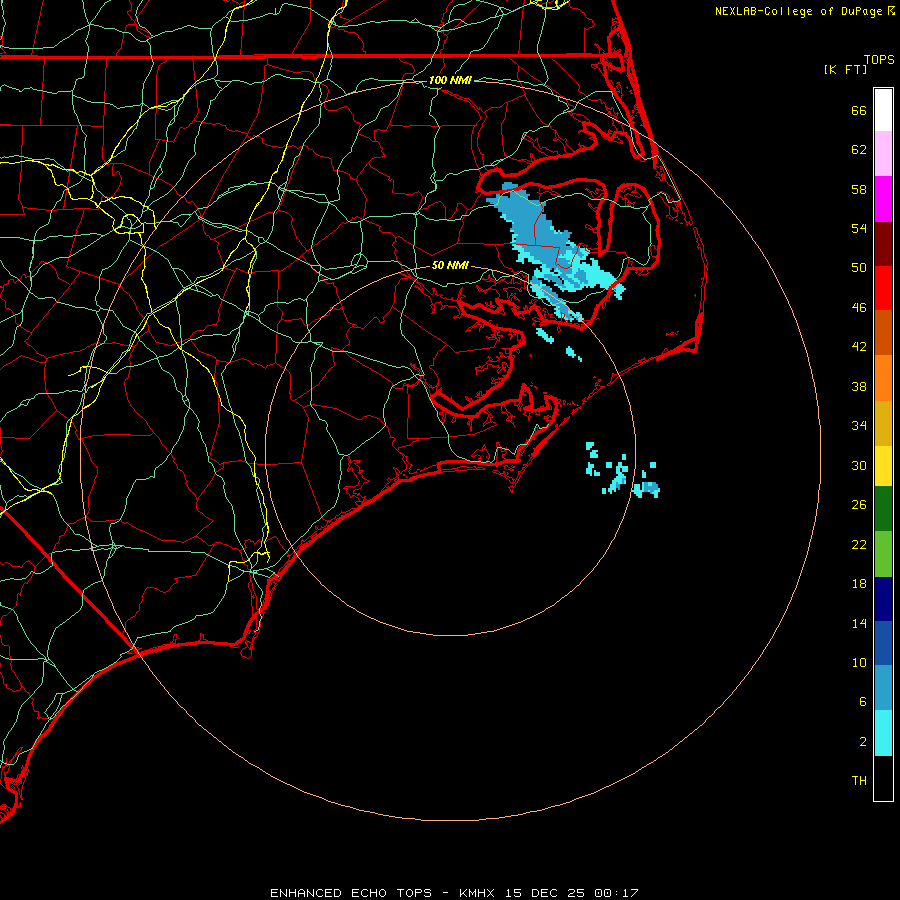
Task: Click the gold 38 kft legend swatch
Action: pos(883,424)
